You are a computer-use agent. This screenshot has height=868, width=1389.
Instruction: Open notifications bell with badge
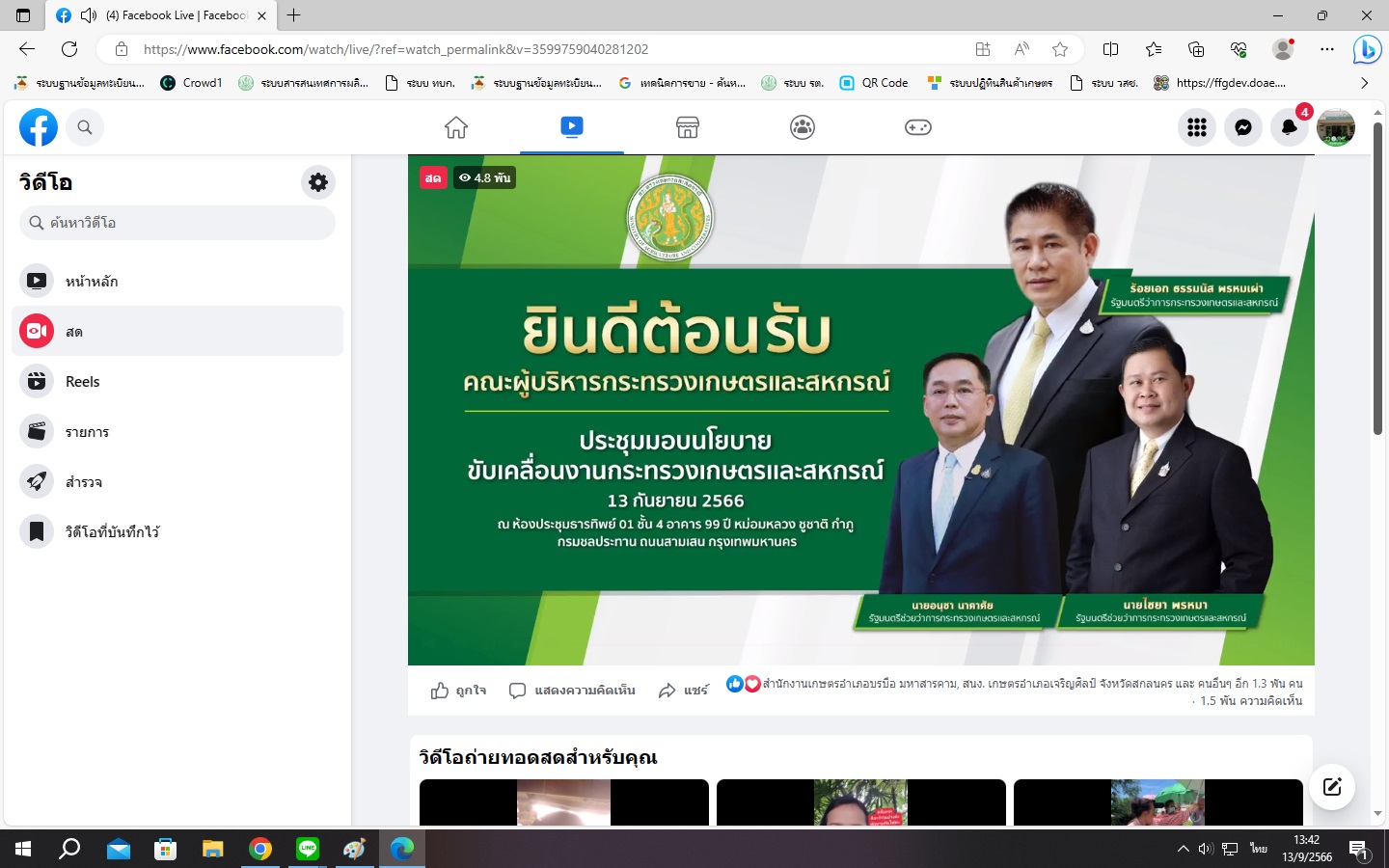pos(1290,127)
